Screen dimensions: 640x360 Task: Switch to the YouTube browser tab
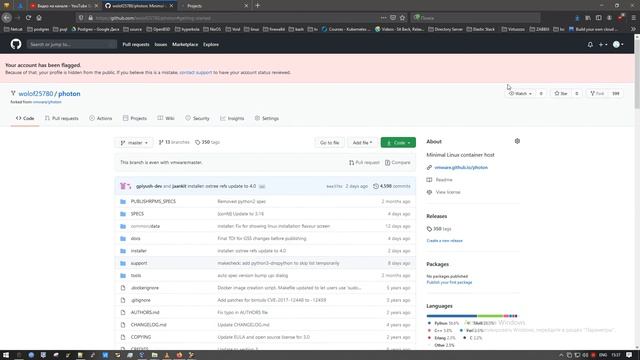63,6
